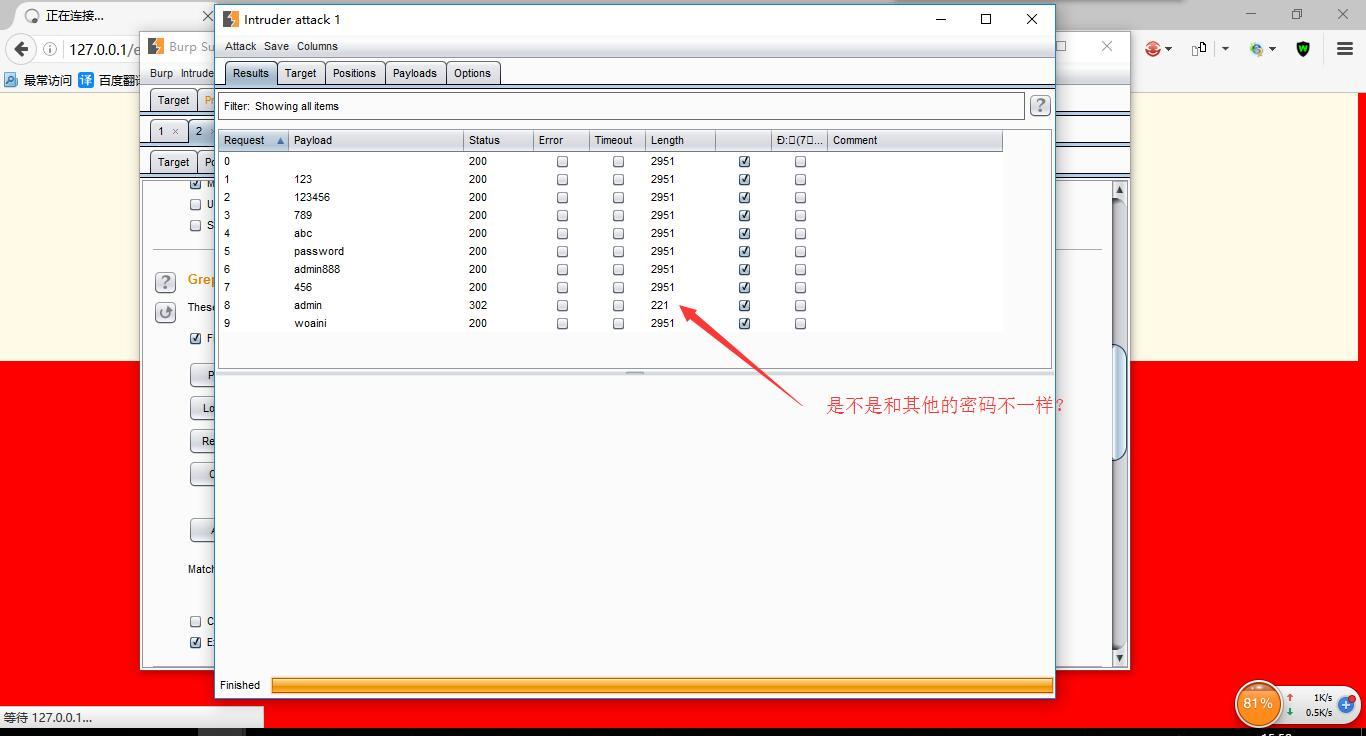1366x736 pixels.
Task: Click the results pane splitter handle
Action: (635, 372)
